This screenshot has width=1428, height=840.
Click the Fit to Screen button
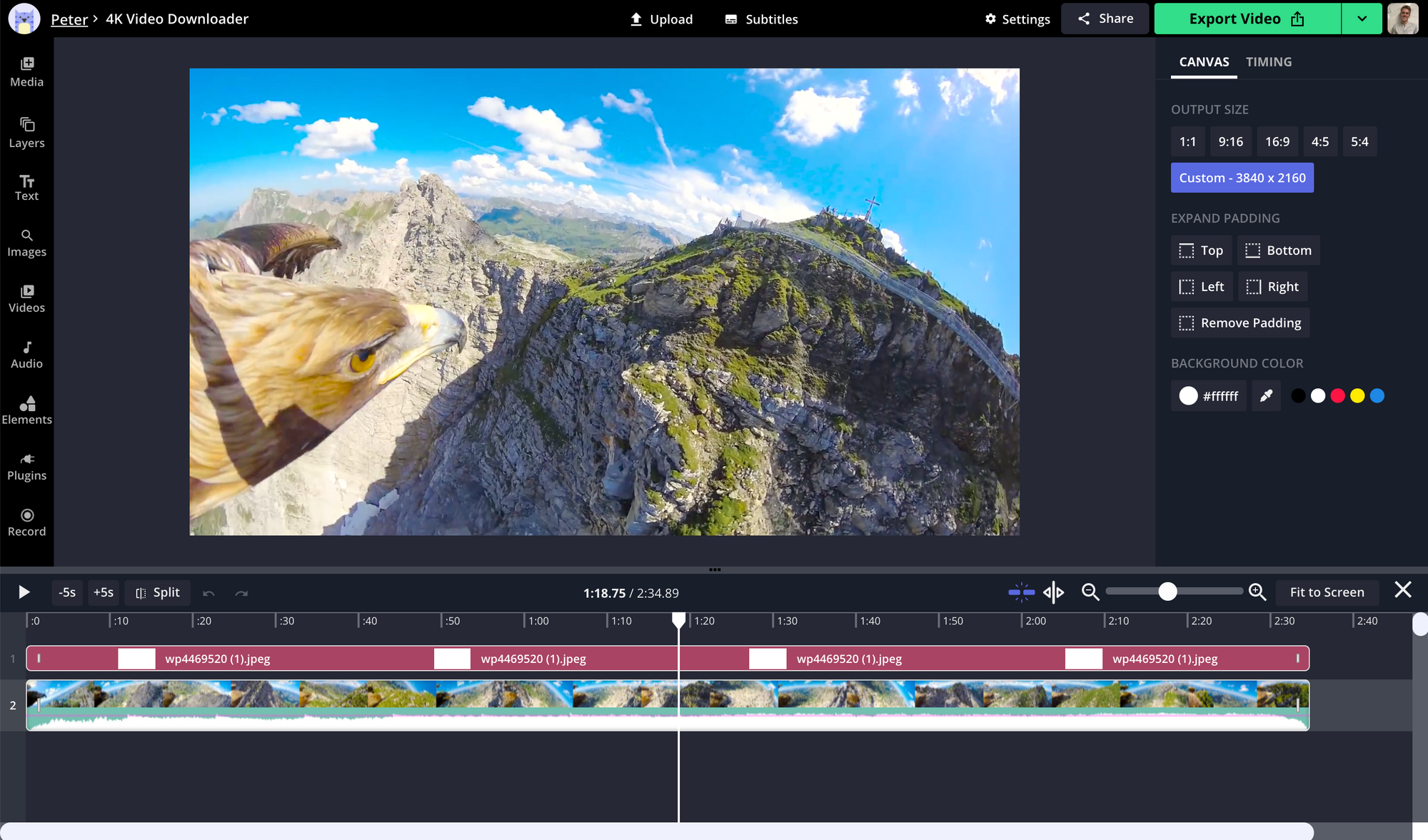[1326, 592]
